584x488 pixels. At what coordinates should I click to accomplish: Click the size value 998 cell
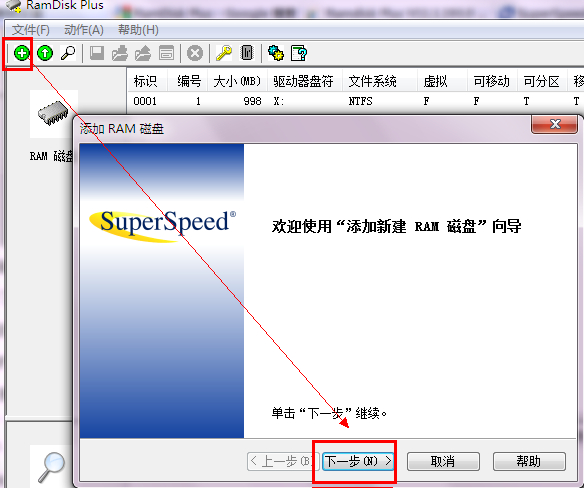[x=253, y=101]
